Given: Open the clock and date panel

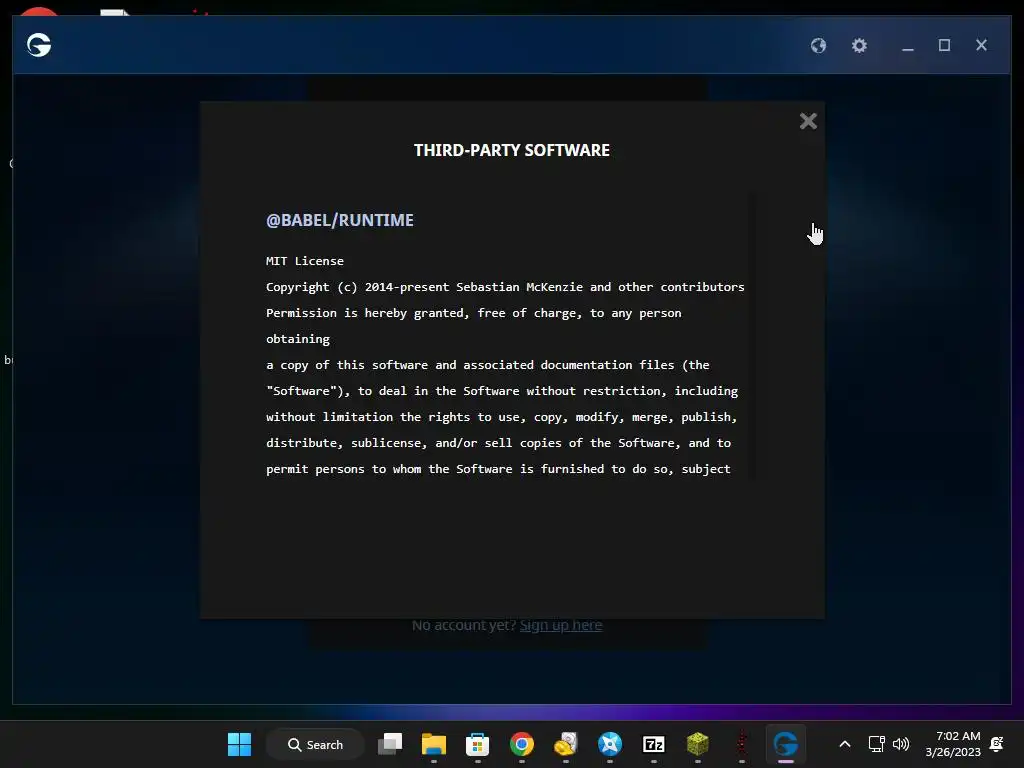Looking at the screenshot, I should point(953,744).
